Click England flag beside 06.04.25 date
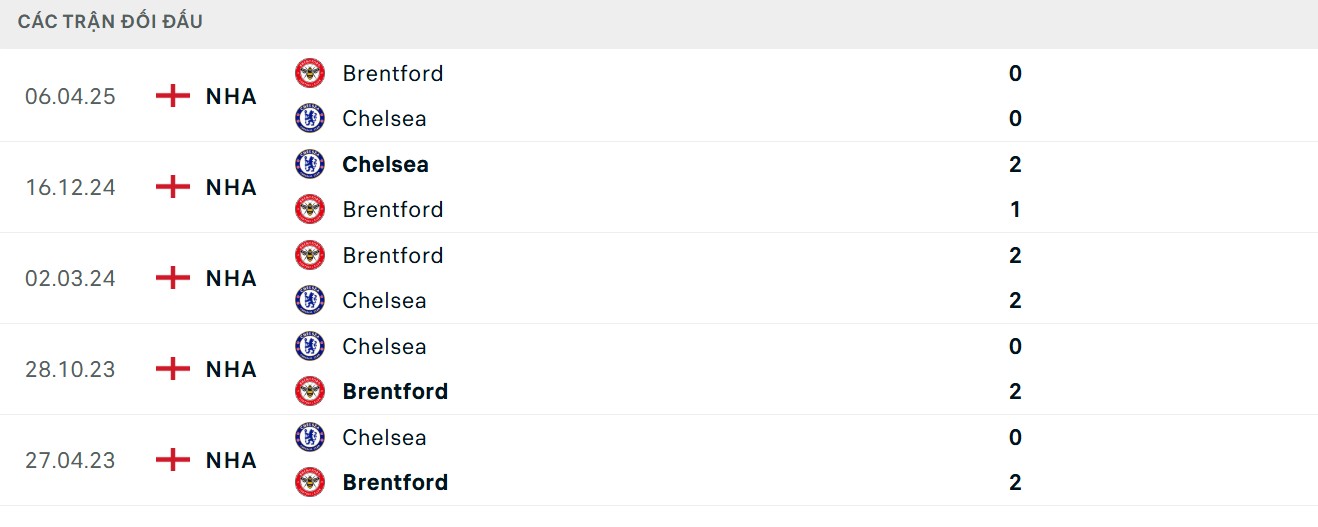This screenshot has width=1318, height=527. [173, 96]
